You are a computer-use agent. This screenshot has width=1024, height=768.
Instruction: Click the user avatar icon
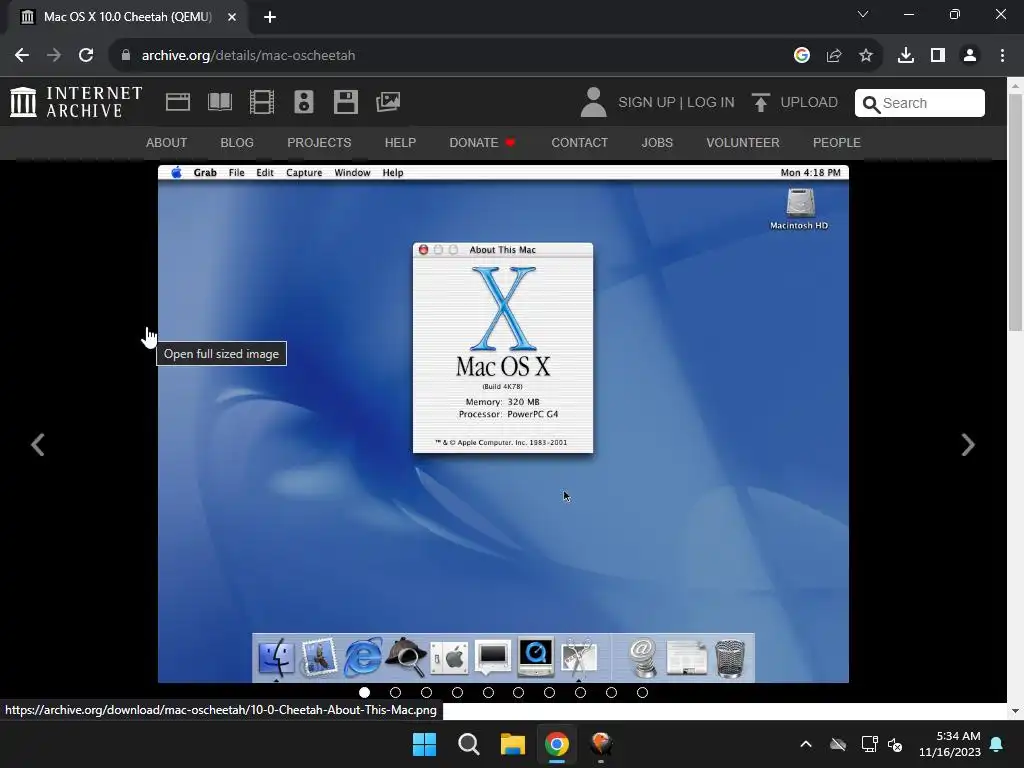tap(593, 102)
